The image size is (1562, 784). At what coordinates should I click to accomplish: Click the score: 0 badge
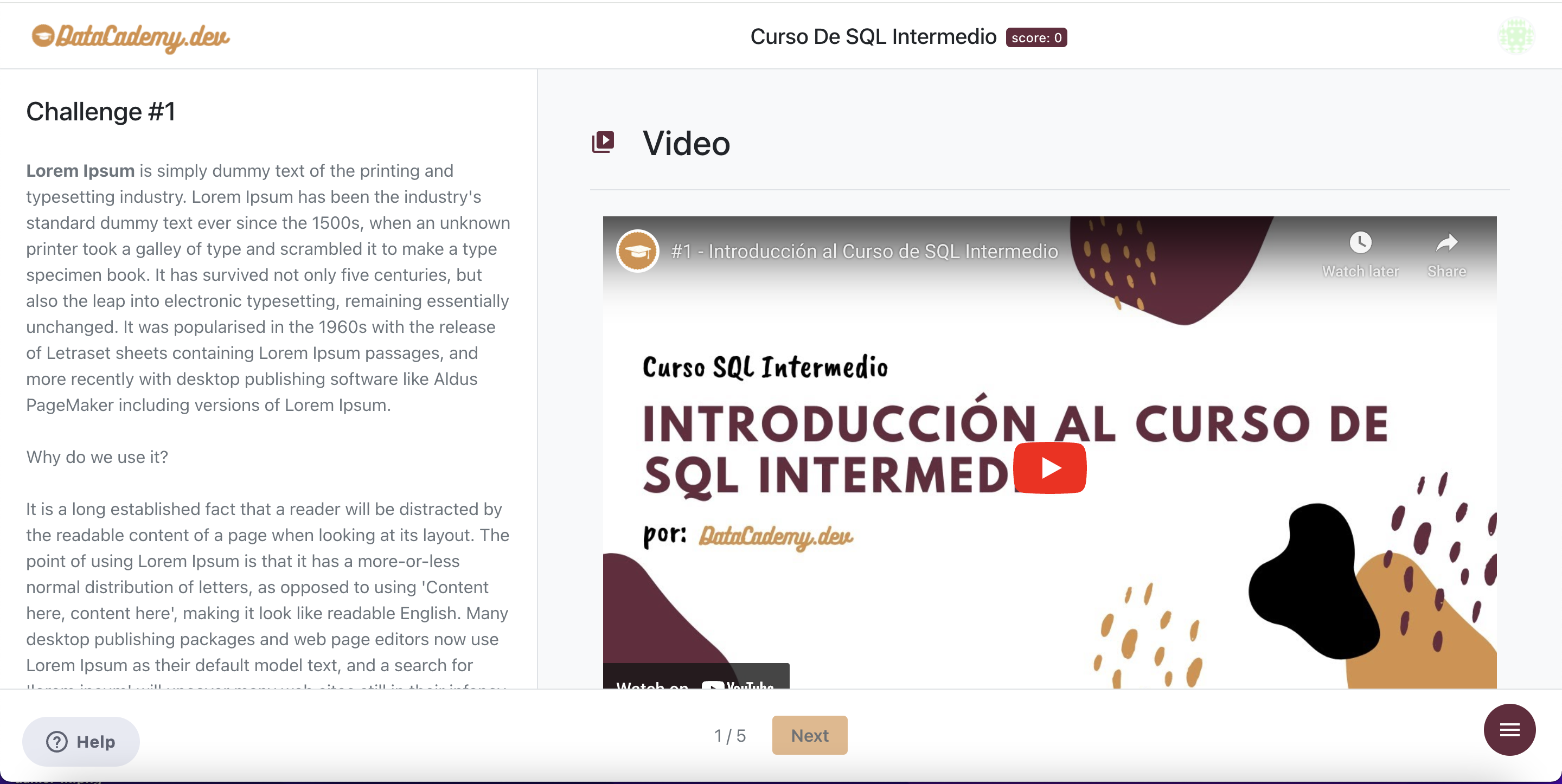pos(1036,37)
